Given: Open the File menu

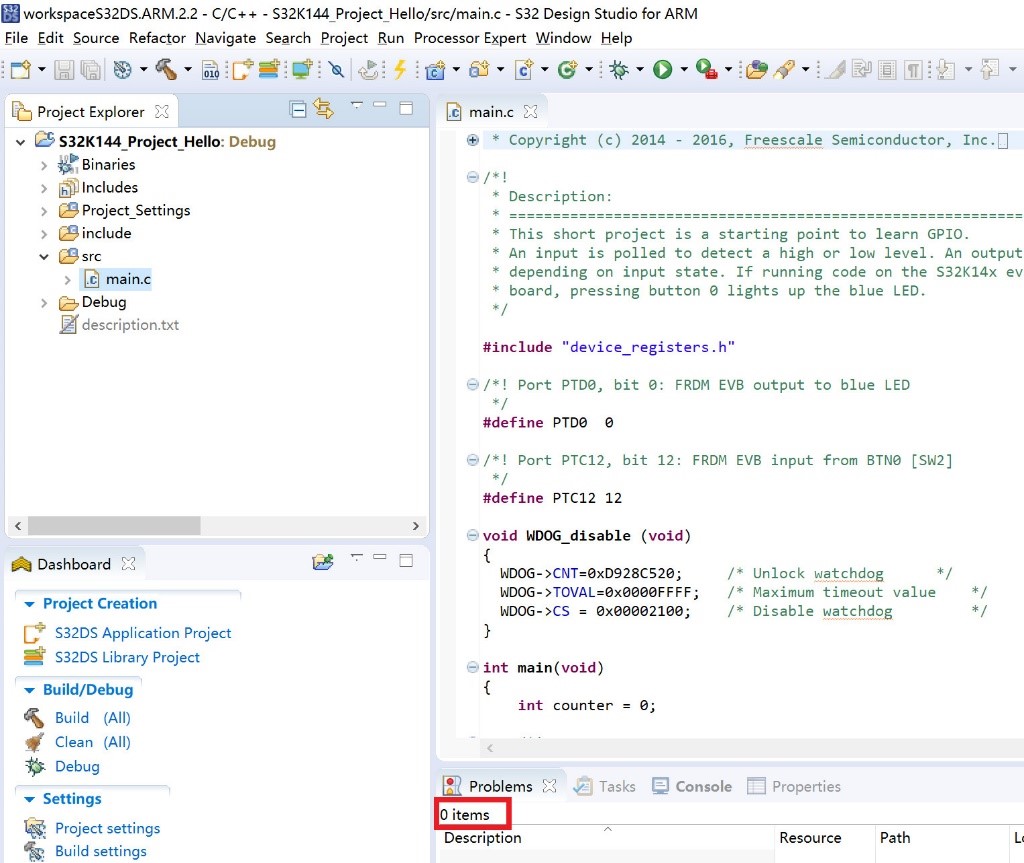Looking at the screenshot, I should 16,38.
